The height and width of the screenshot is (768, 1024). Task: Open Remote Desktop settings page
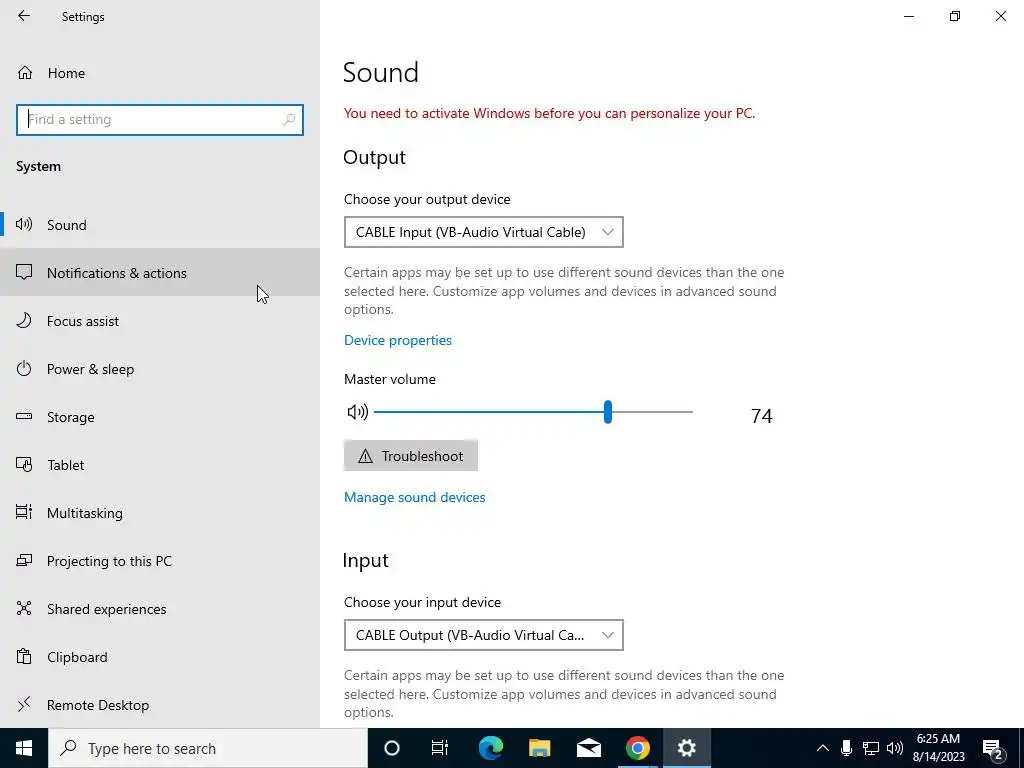click(x=160, y=705)
